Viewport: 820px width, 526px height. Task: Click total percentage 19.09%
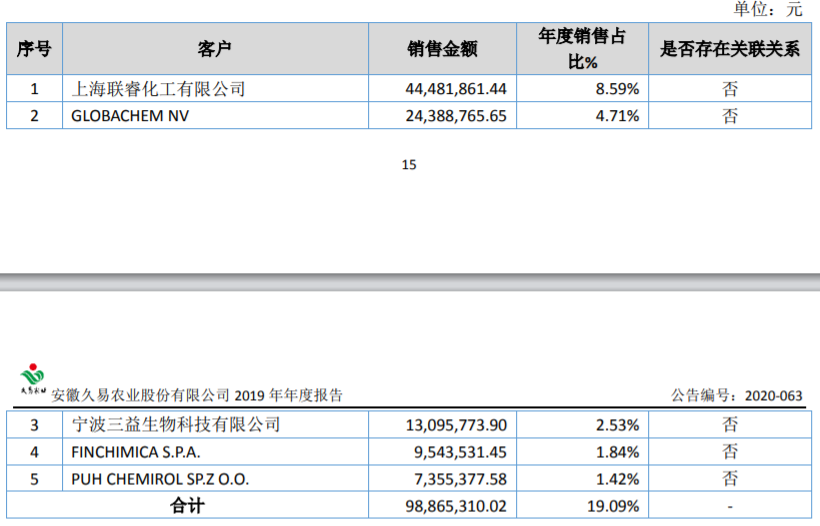click(613, 506)
